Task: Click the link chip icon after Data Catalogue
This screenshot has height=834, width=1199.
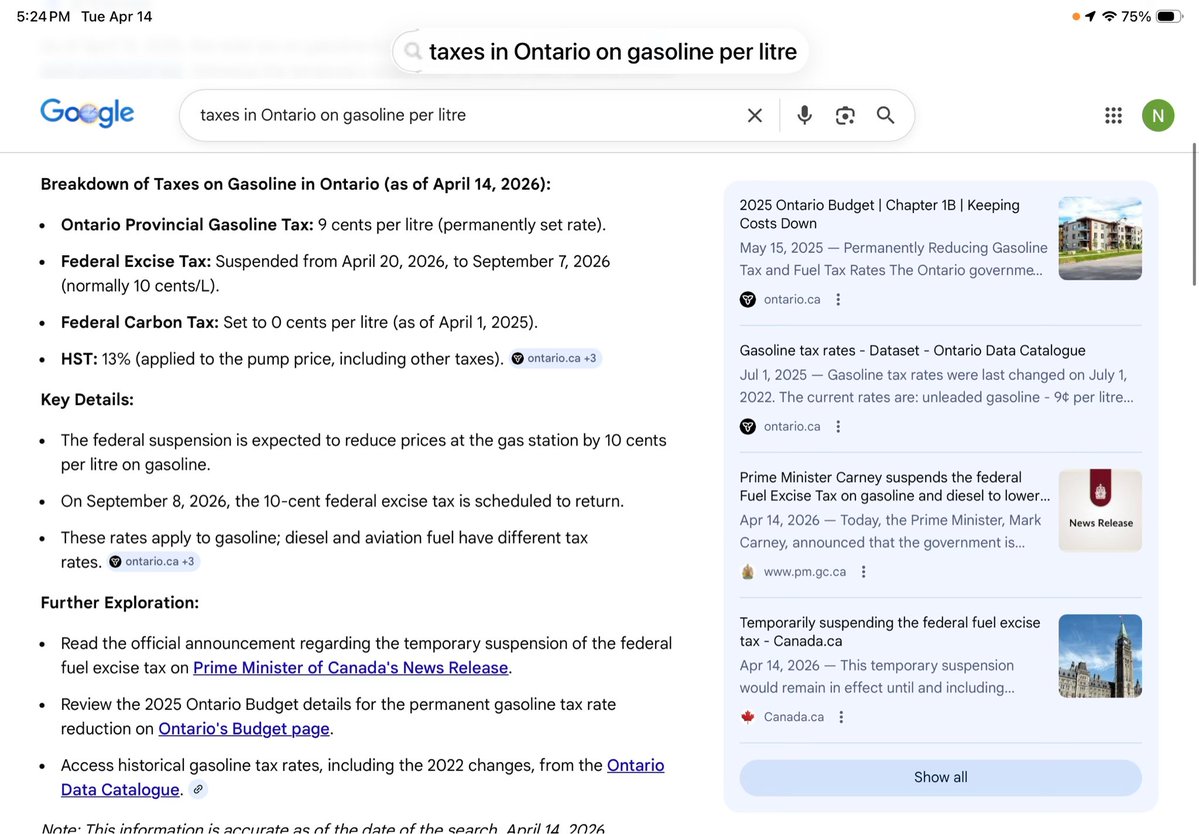Action: (198, 790)
